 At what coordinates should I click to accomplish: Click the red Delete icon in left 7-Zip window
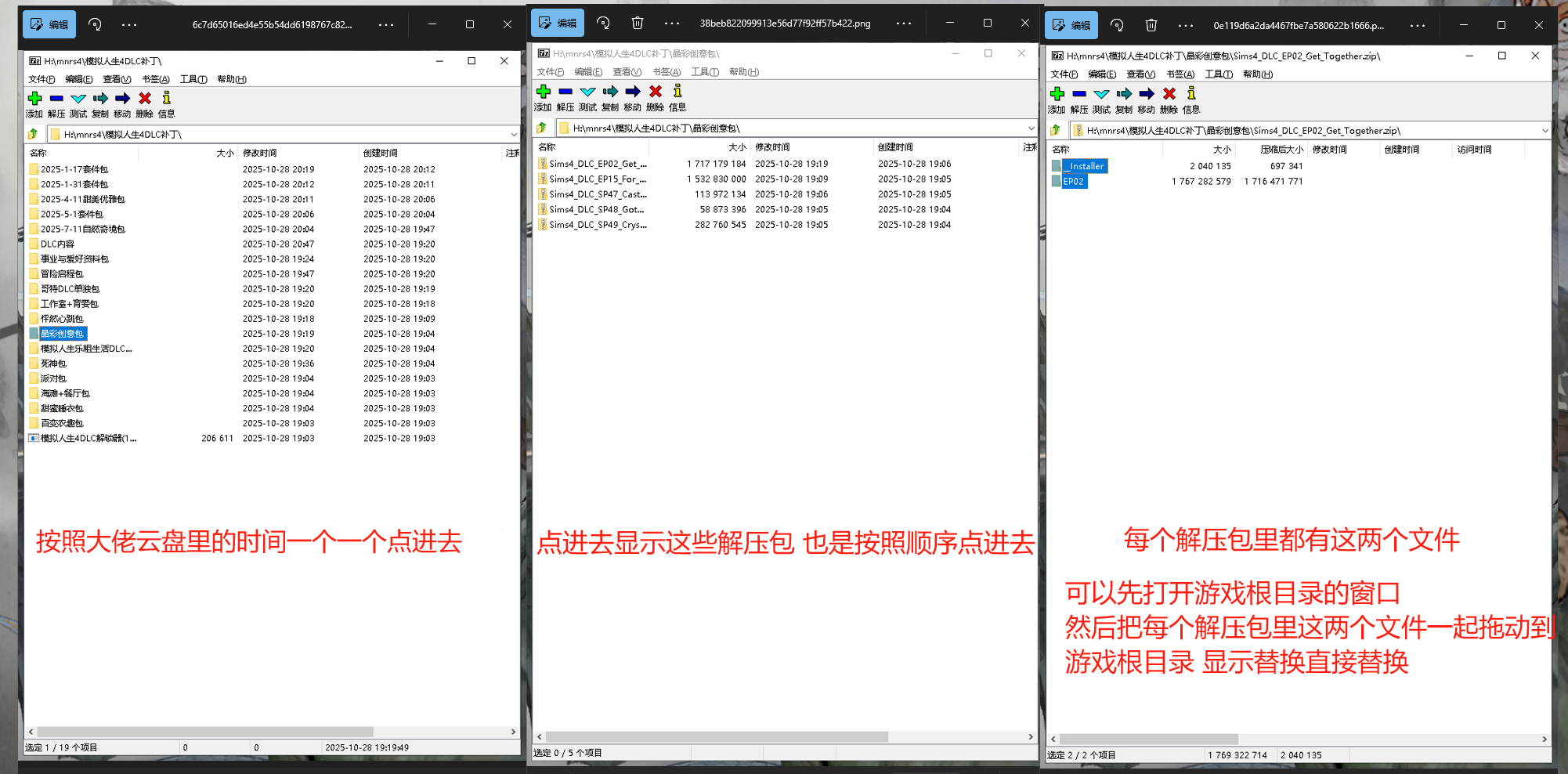click(x=145, y=99)
